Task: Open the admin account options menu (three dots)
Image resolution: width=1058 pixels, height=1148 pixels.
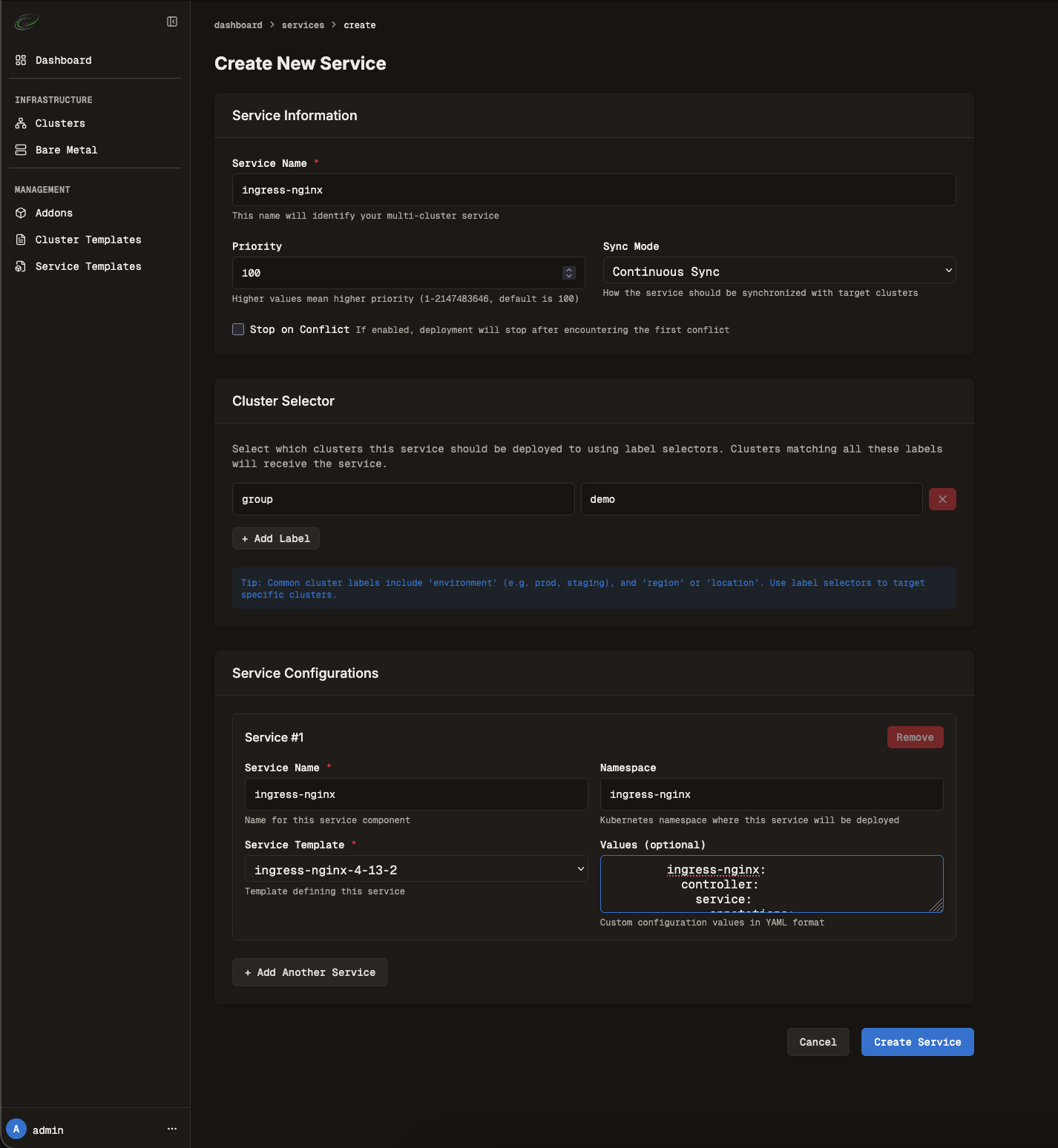Action: point(172,1129)
